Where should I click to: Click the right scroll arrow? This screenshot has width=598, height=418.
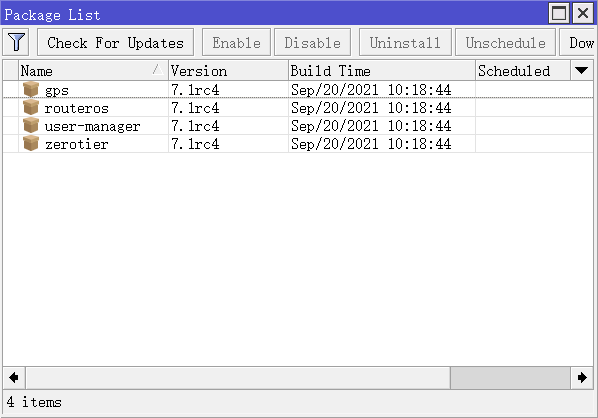coord(582,378)
